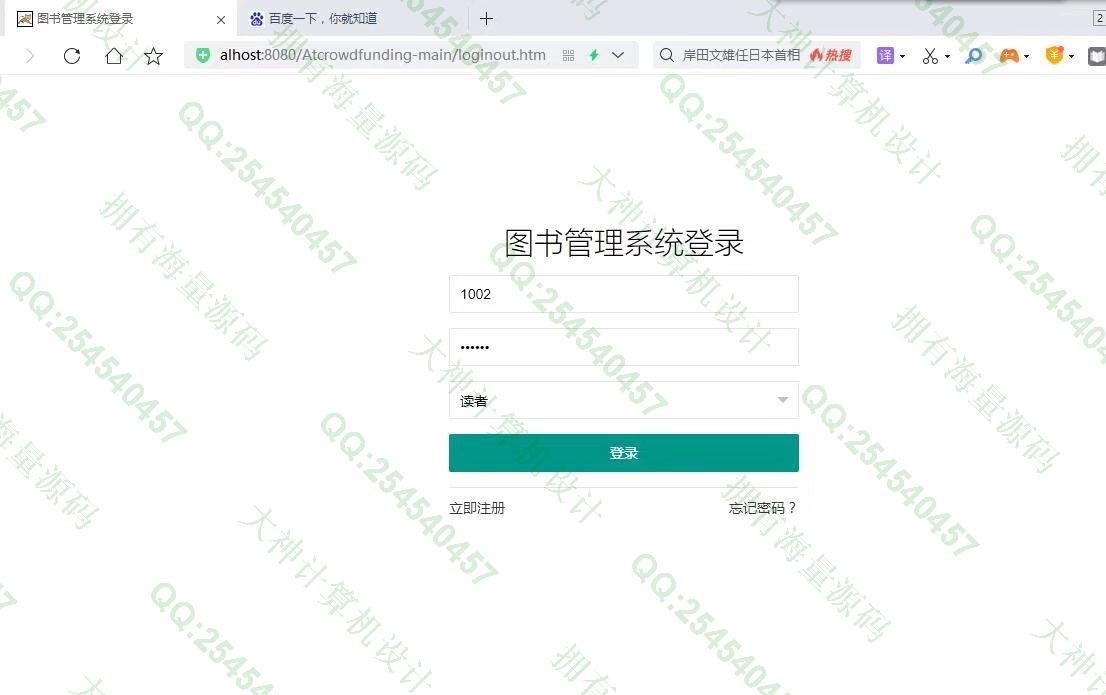
Task: Open the 读者 role dropdown
Action: [624, 400]
